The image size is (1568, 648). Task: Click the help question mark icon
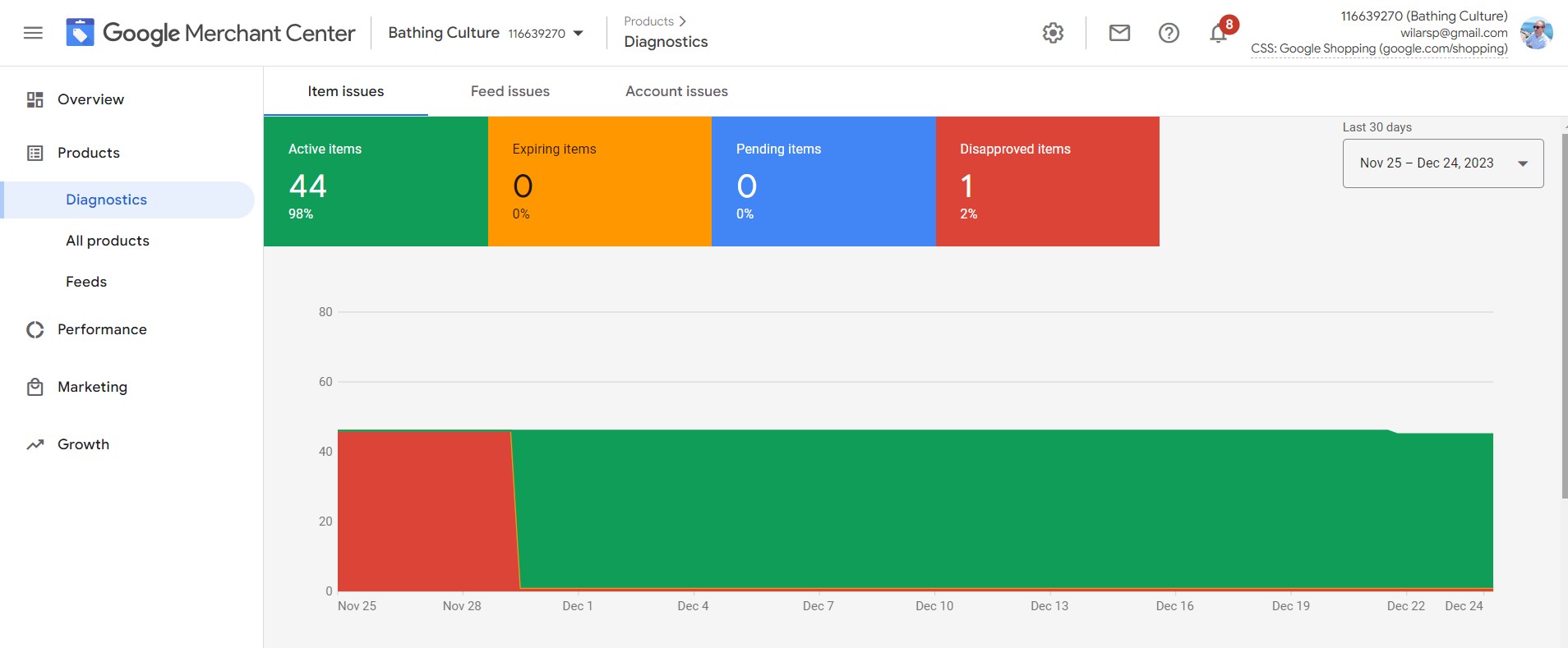pos(1169,33)
